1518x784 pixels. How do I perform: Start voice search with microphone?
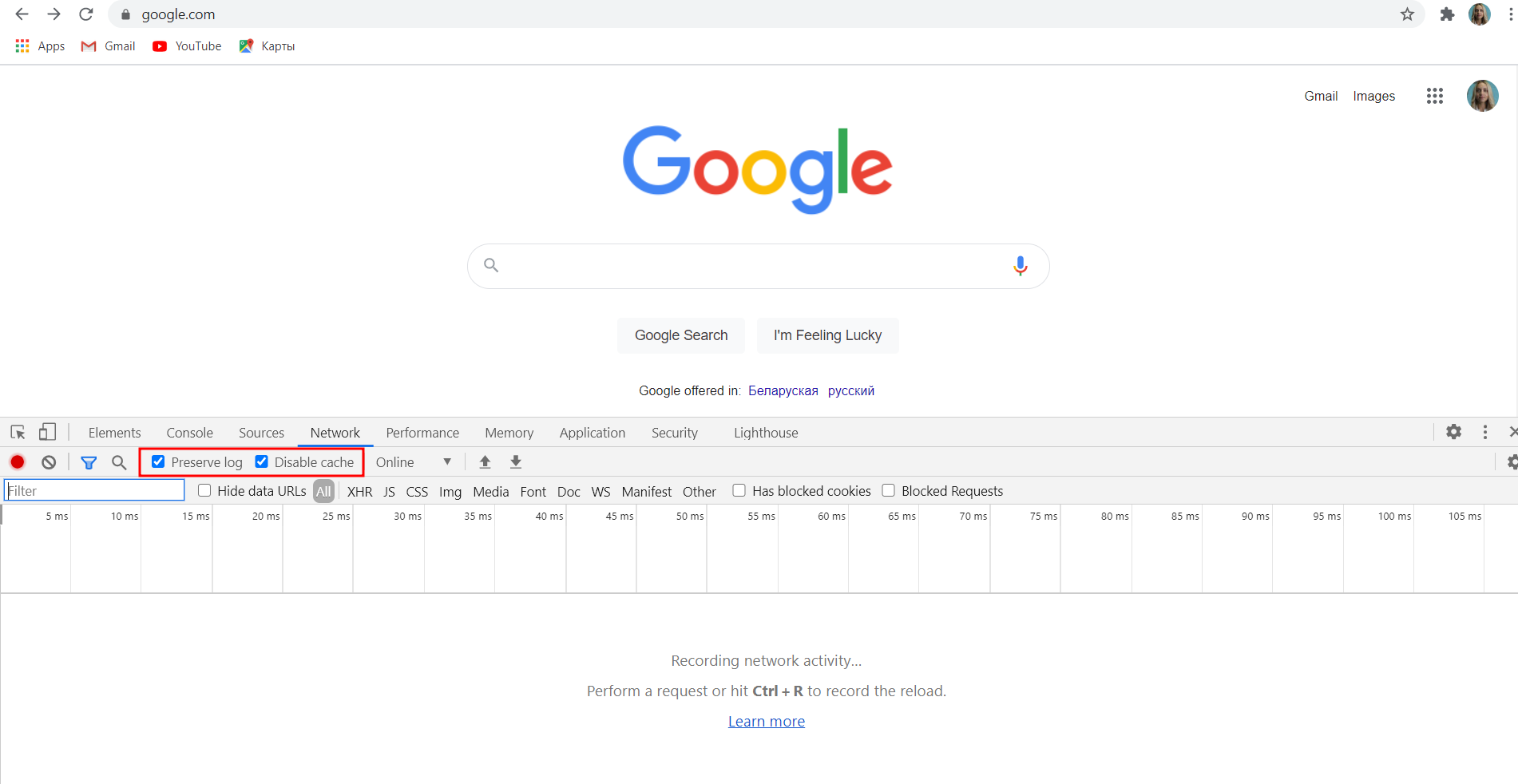(x=1020, y=266)
